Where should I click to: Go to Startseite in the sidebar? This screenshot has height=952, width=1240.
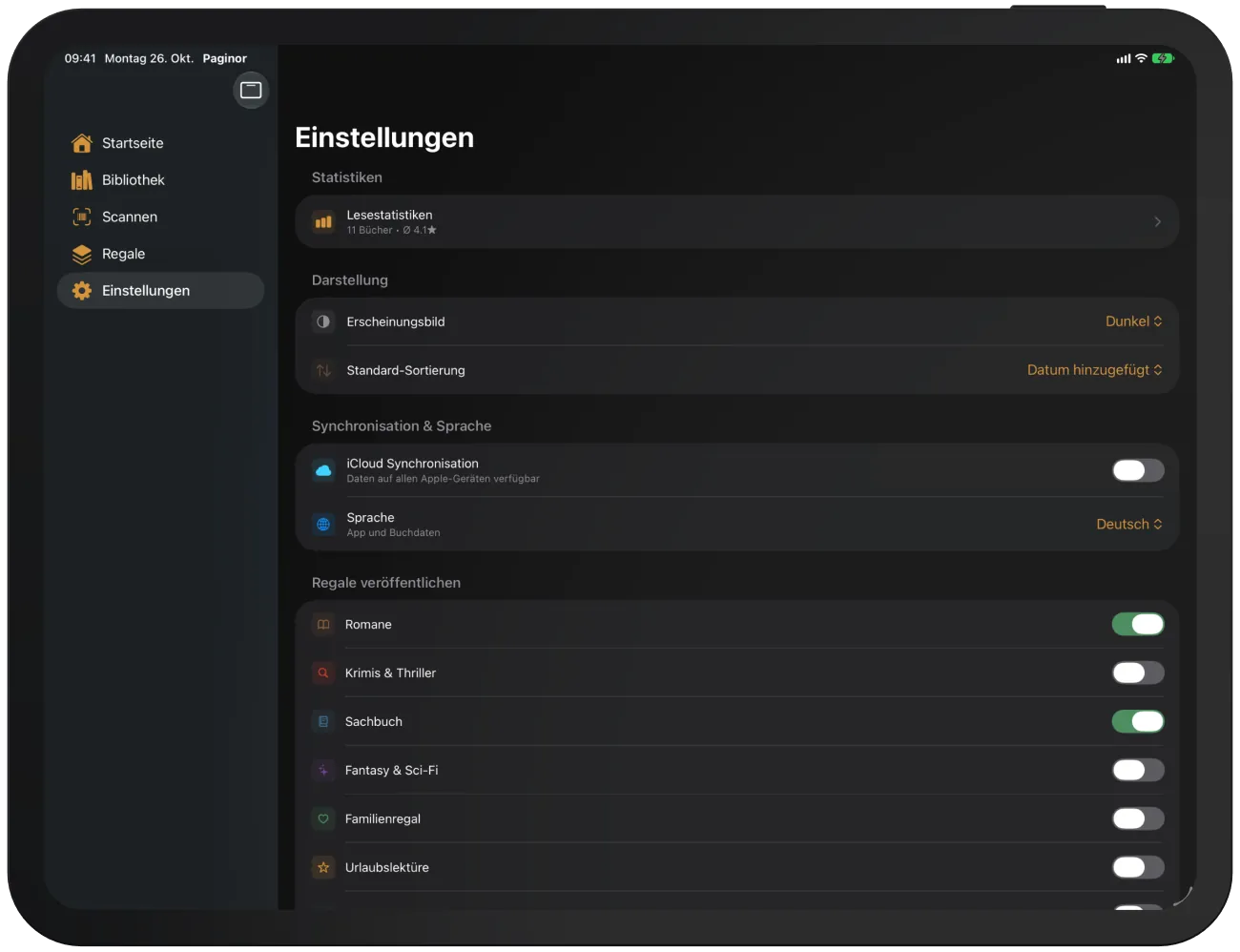click(x=160, y=143)
